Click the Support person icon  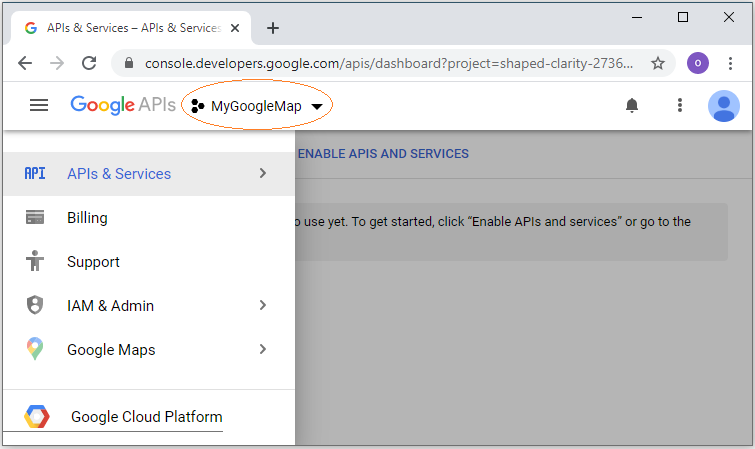[x=35, y=261]
